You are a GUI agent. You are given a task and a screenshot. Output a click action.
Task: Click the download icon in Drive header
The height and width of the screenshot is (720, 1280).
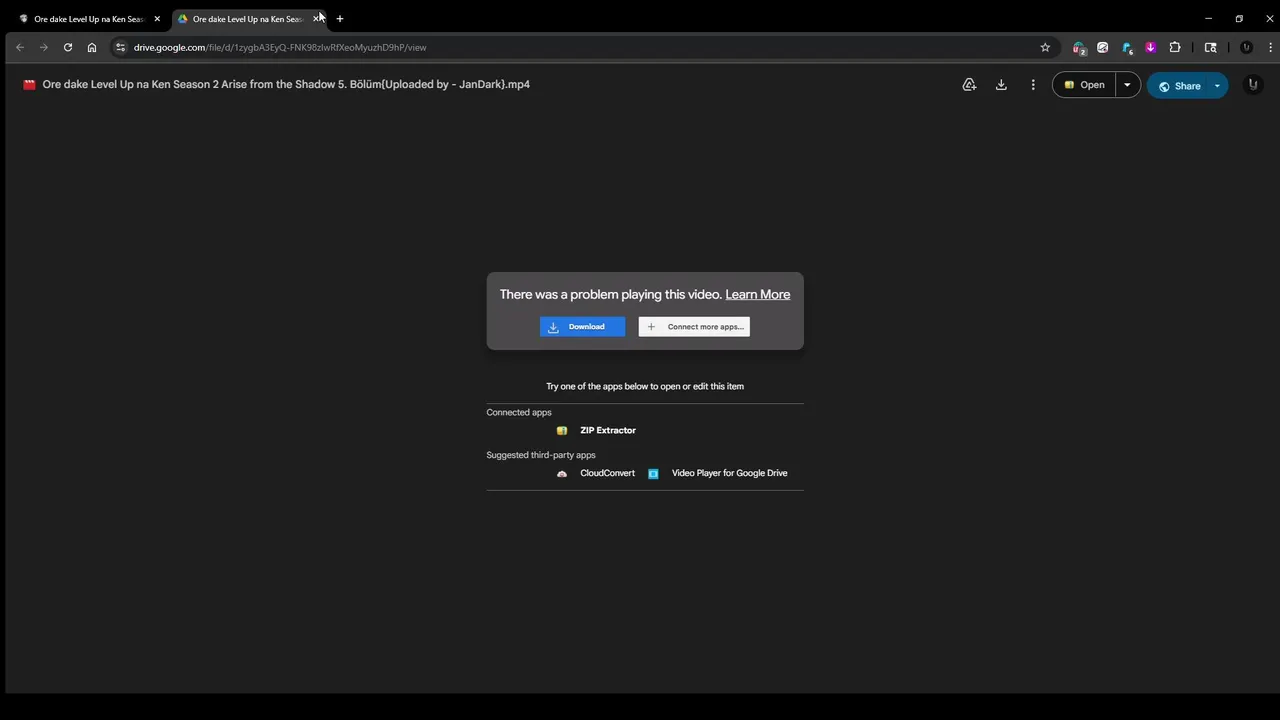(x=1001, y=85)
